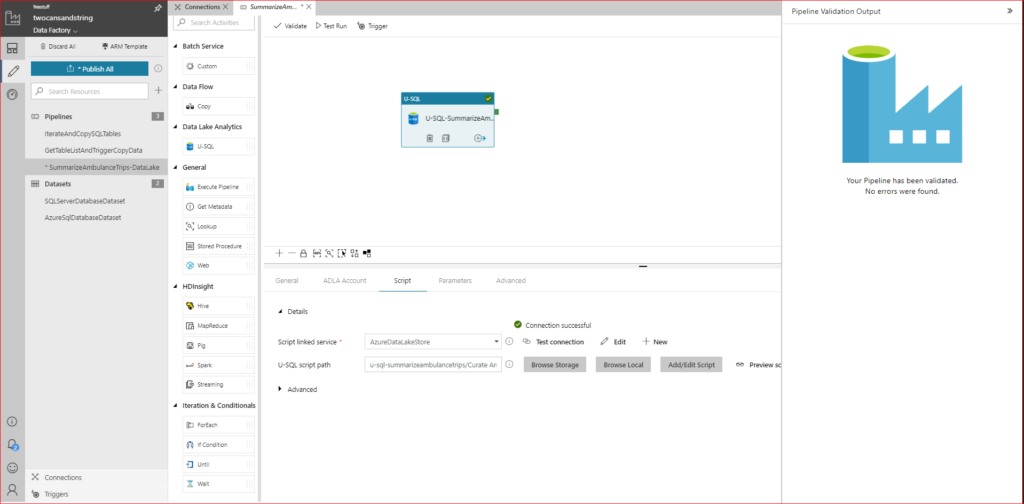This screenshot has height=504, width=1024.
Task: Open the General properties tab
Action: [287, 280]
